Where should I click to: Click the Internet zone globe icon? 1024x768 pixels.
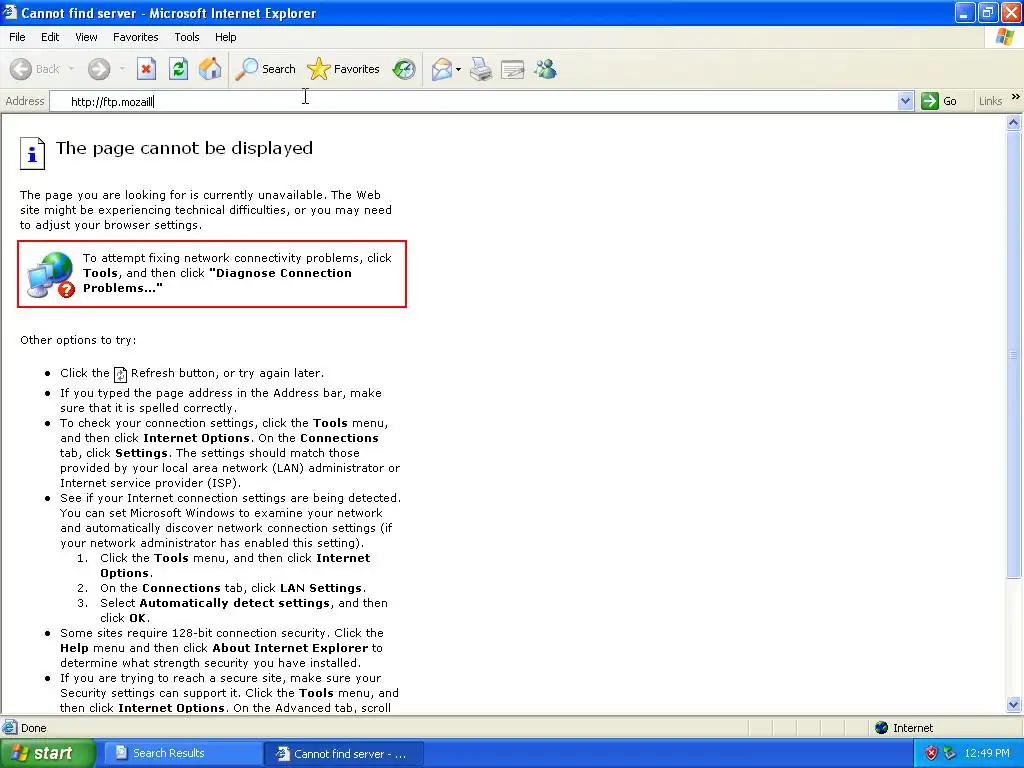click(x=882, y=728)
